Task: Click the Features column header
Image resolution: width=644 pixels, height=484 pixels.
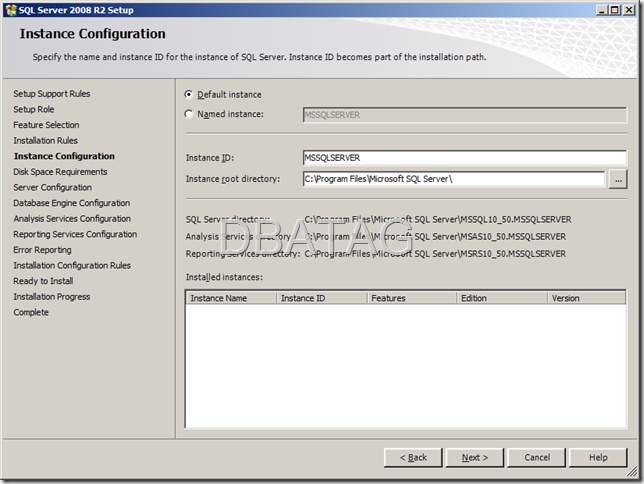Action: coord(412,298)
